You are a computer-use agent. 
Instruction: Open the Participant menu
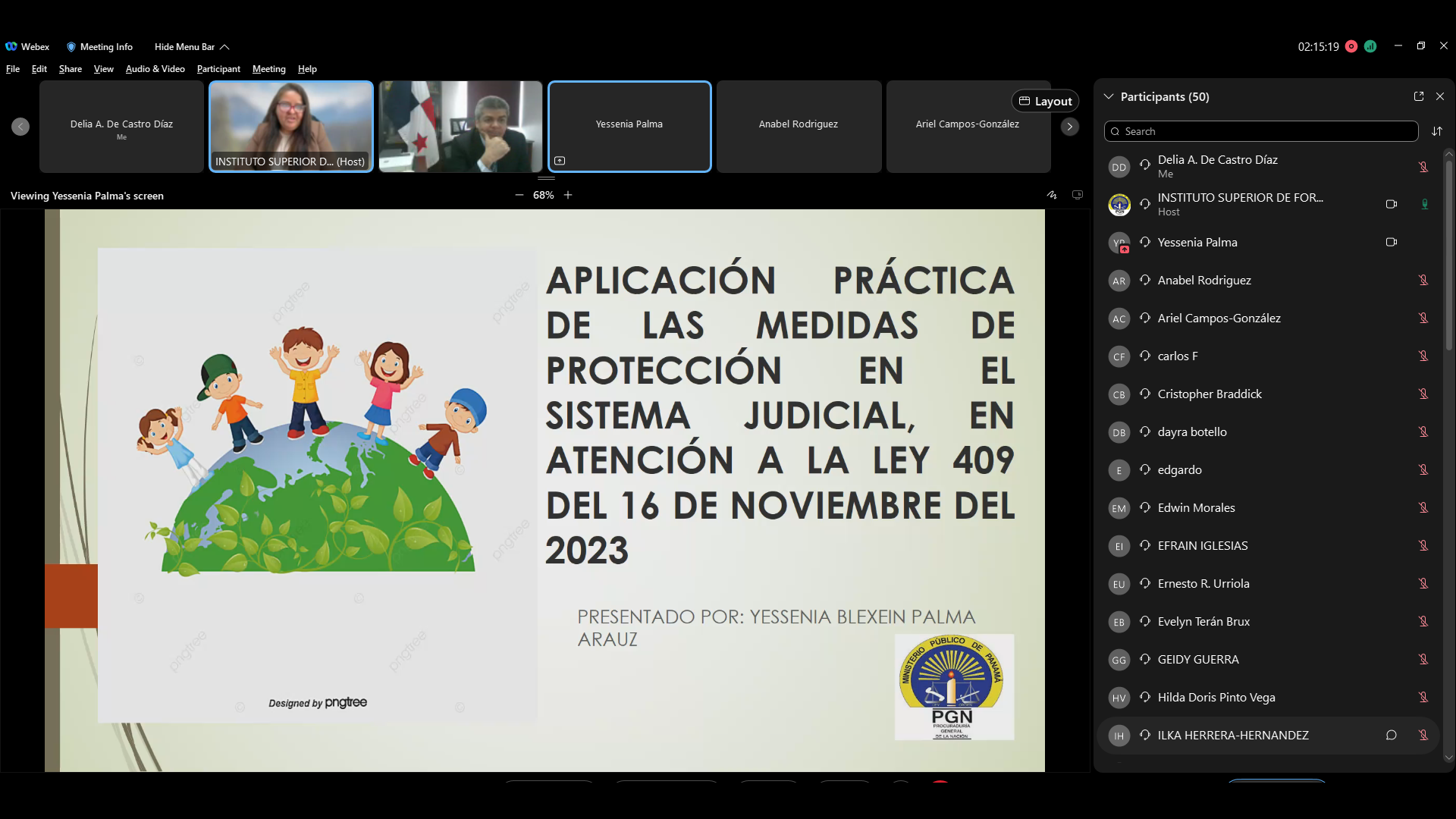pos(218,69)
